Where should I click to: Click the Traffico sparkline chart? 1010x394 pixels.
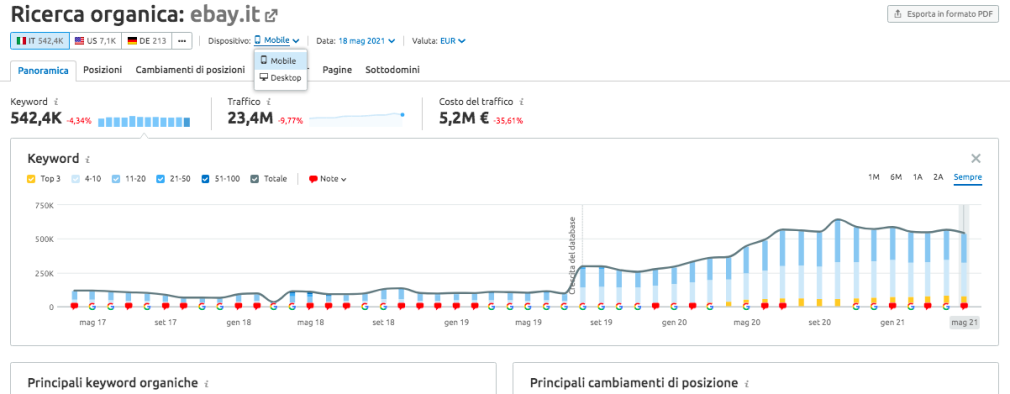point(357,119)
